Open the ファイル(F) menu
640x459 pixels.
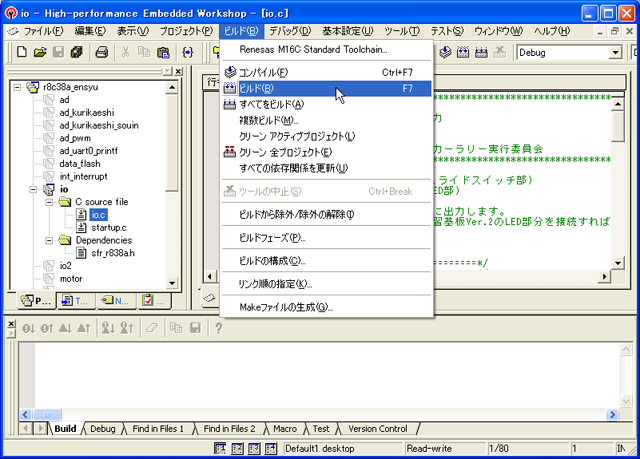(44, 31)
